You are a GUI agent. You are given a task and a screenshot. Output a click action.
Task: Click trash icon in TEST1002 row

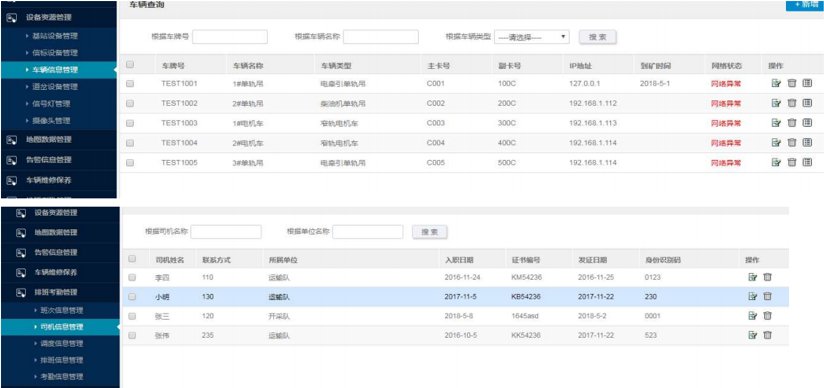click(x=792, y=103)
